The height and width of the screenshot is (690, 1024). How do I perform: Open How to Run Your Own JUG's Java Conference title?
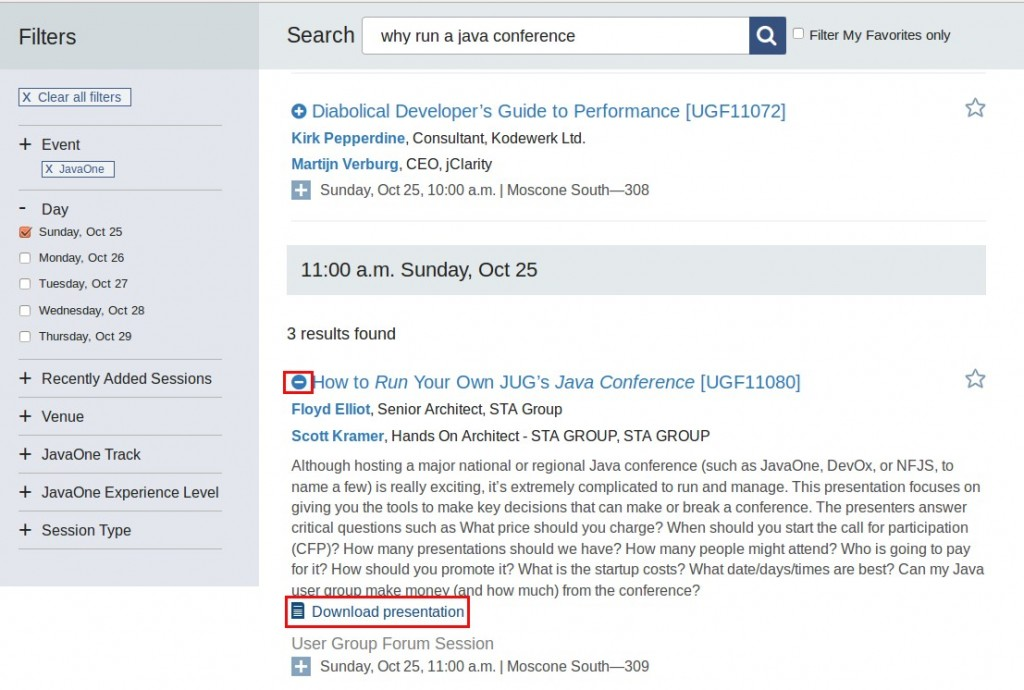point(556,382)
